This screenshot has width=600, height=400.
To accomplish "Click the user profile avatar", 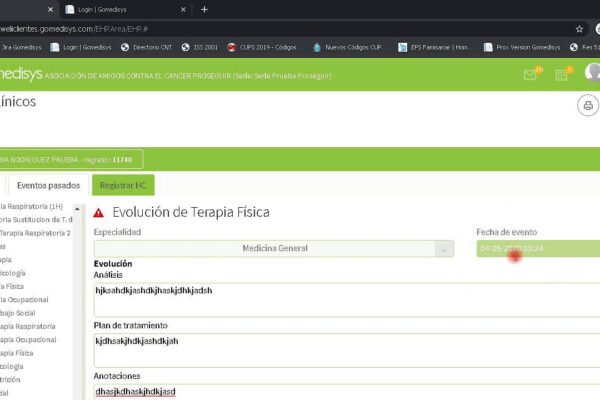I will point(593,72).
